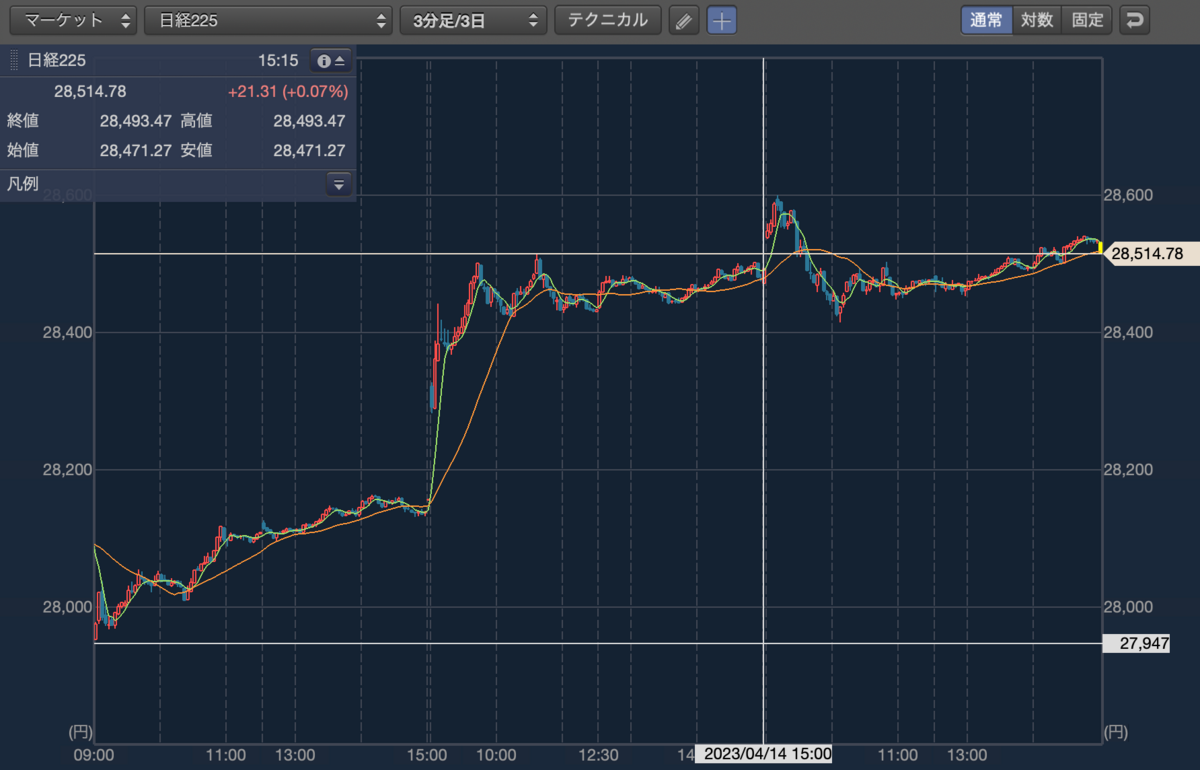Click the 安値 label in the info panel
Viewport: 1200px width, 770px height.
click(196, 151)
